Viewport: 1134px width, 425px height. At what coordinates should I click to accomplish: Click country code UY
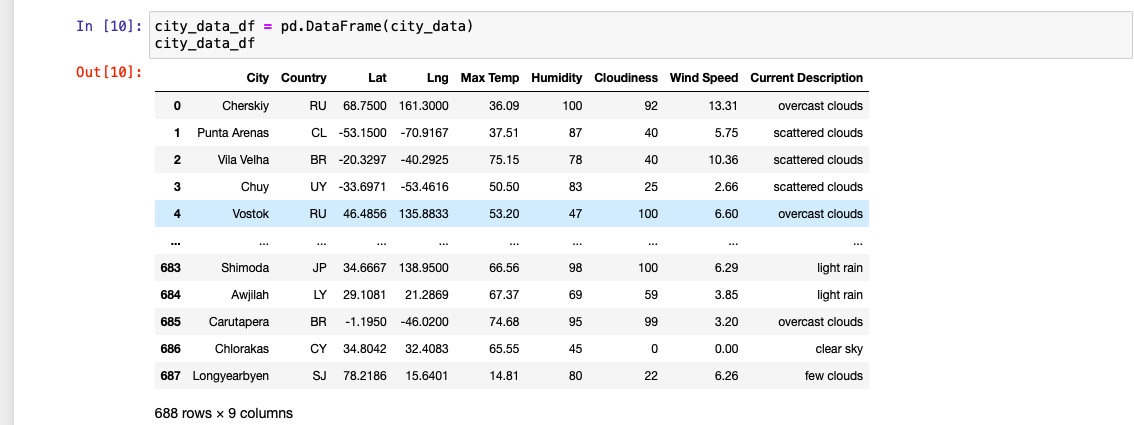(318, 186)
